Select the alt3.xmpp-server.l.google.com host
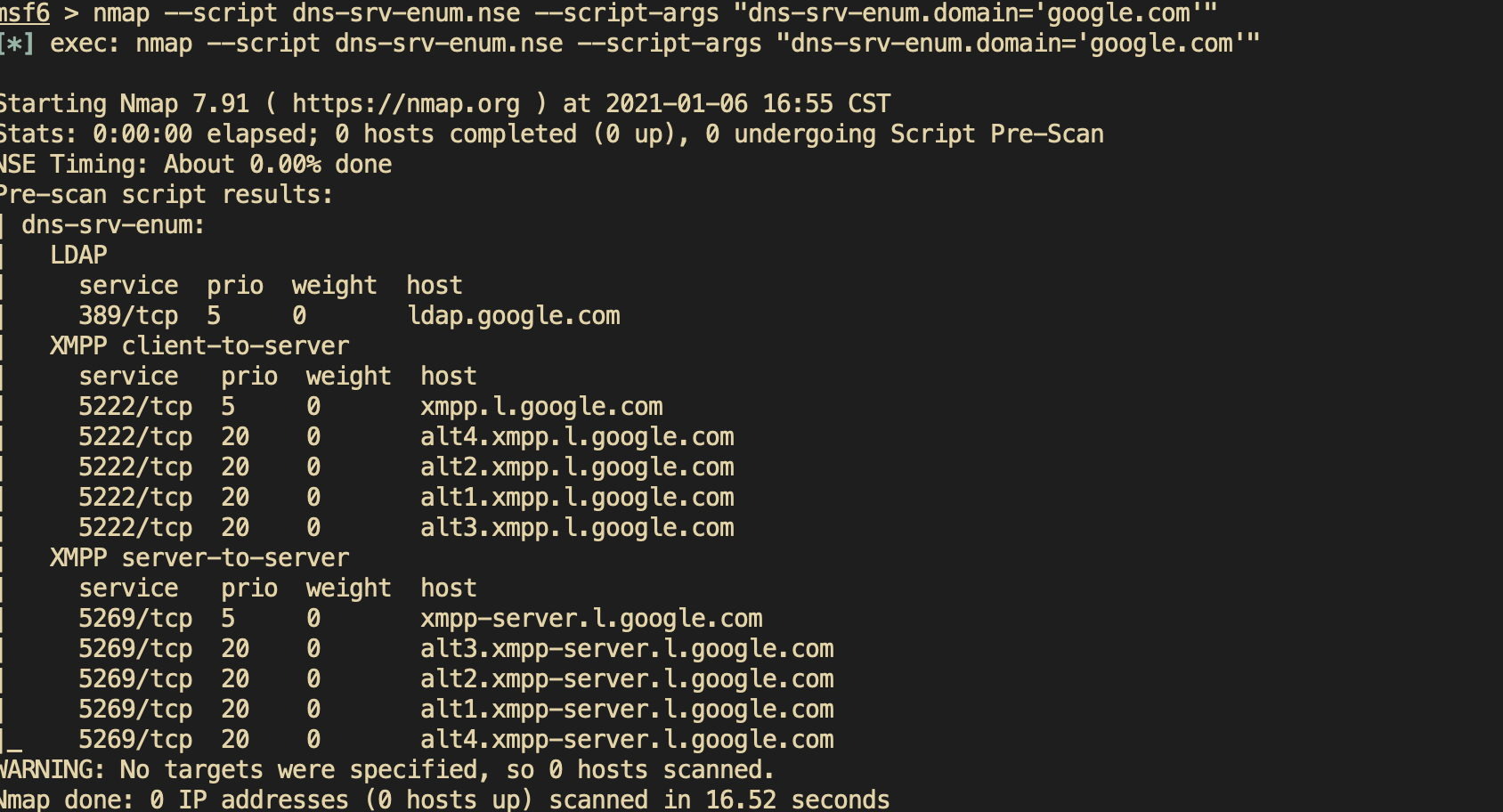1503x812 pixels. (x=627, y=649)
